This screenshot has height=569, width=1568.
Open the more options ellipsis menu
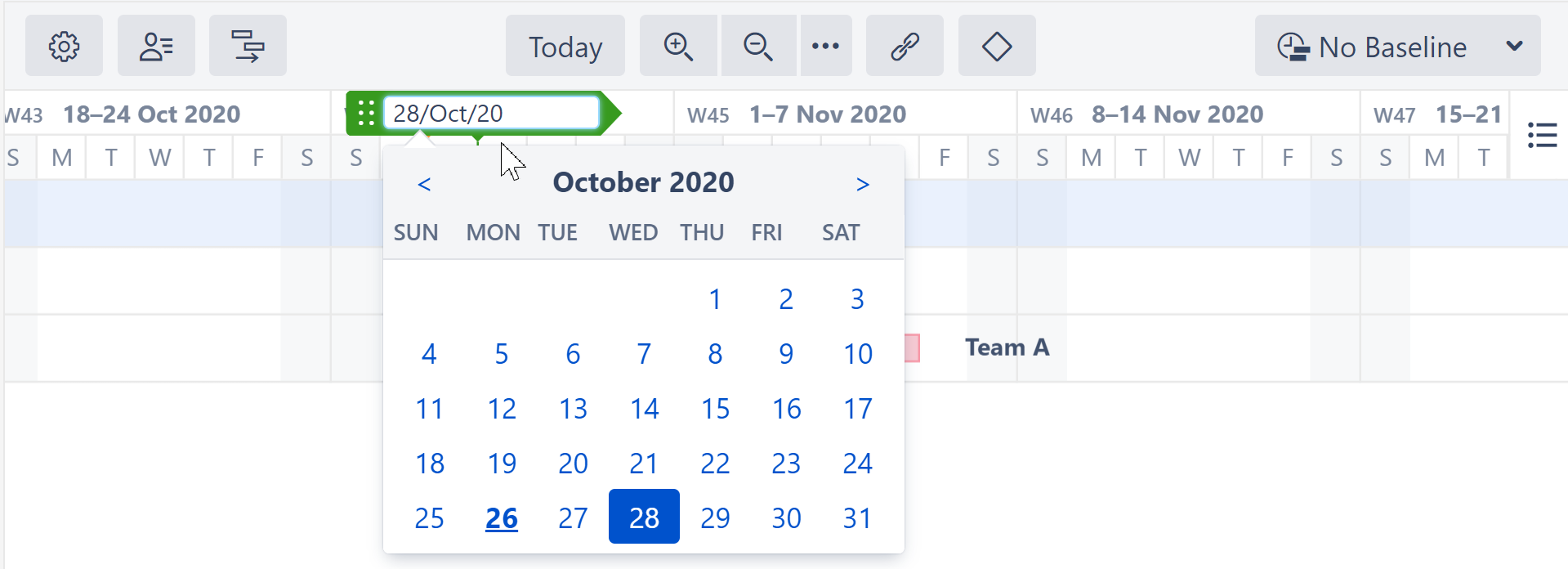(x=826, y=47)
